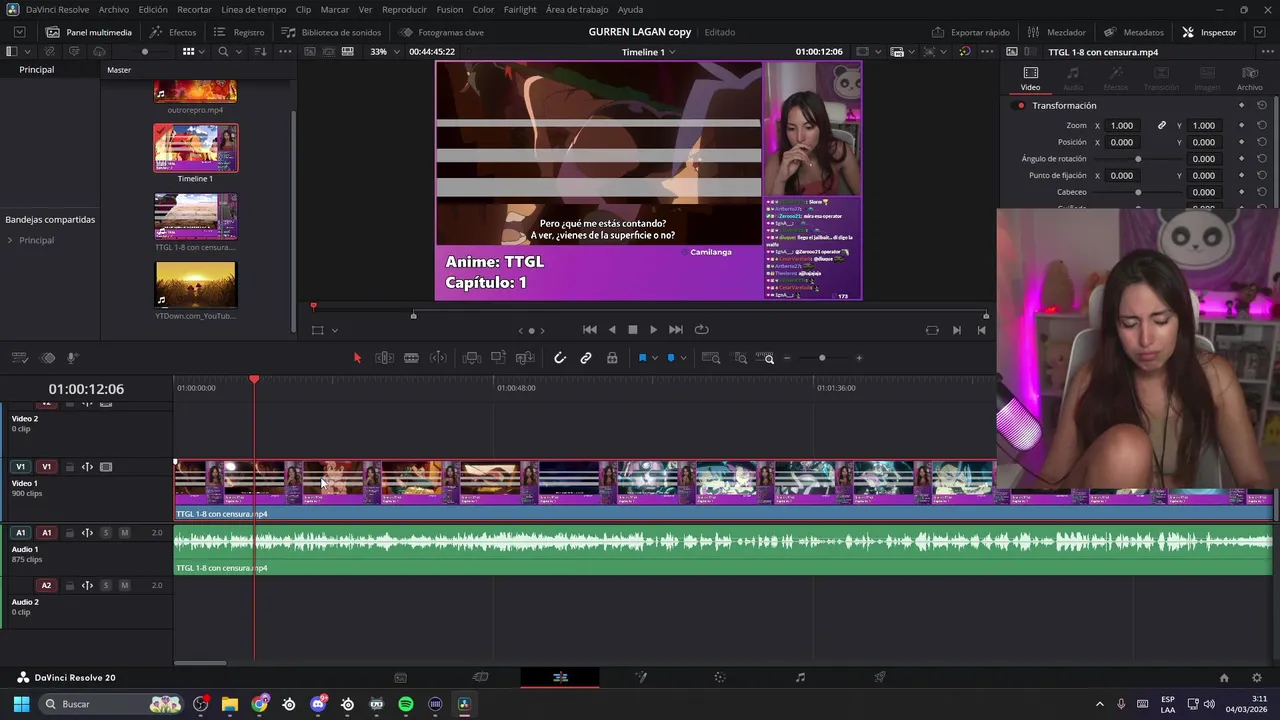Play the timeline in reverse
The image size is (1280, 720).
(x=612, y=330)
